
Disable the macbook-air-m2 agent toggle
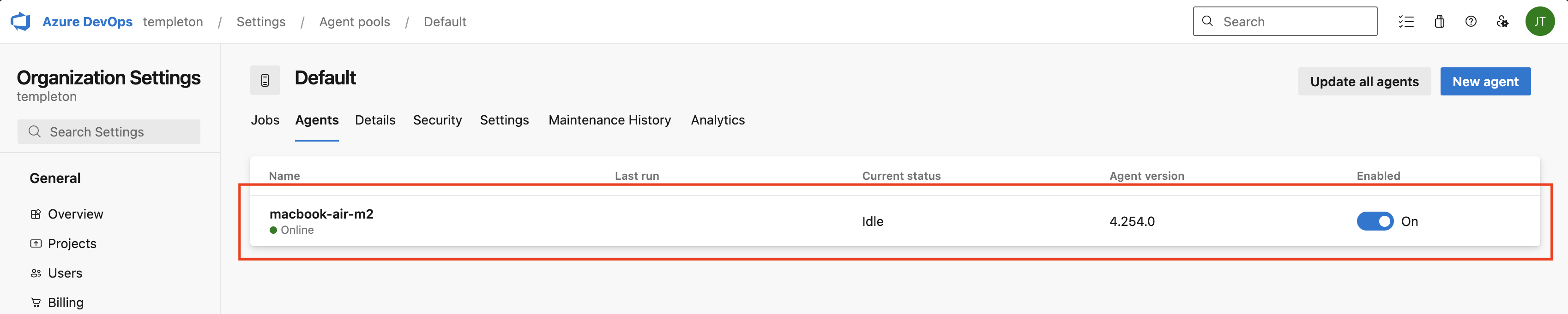(1375, 221)
